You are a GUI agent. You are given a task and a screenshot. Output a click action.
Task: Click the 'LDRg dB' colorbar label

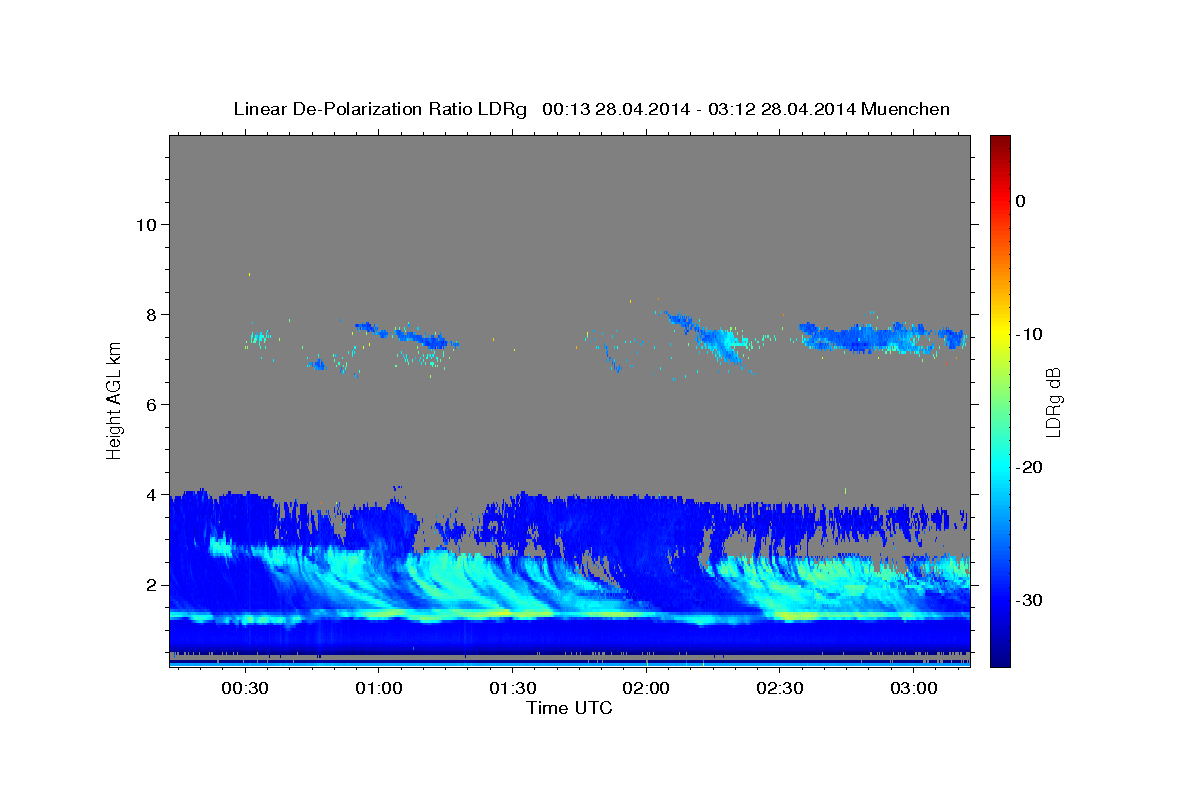click(x=1053, y=401)
